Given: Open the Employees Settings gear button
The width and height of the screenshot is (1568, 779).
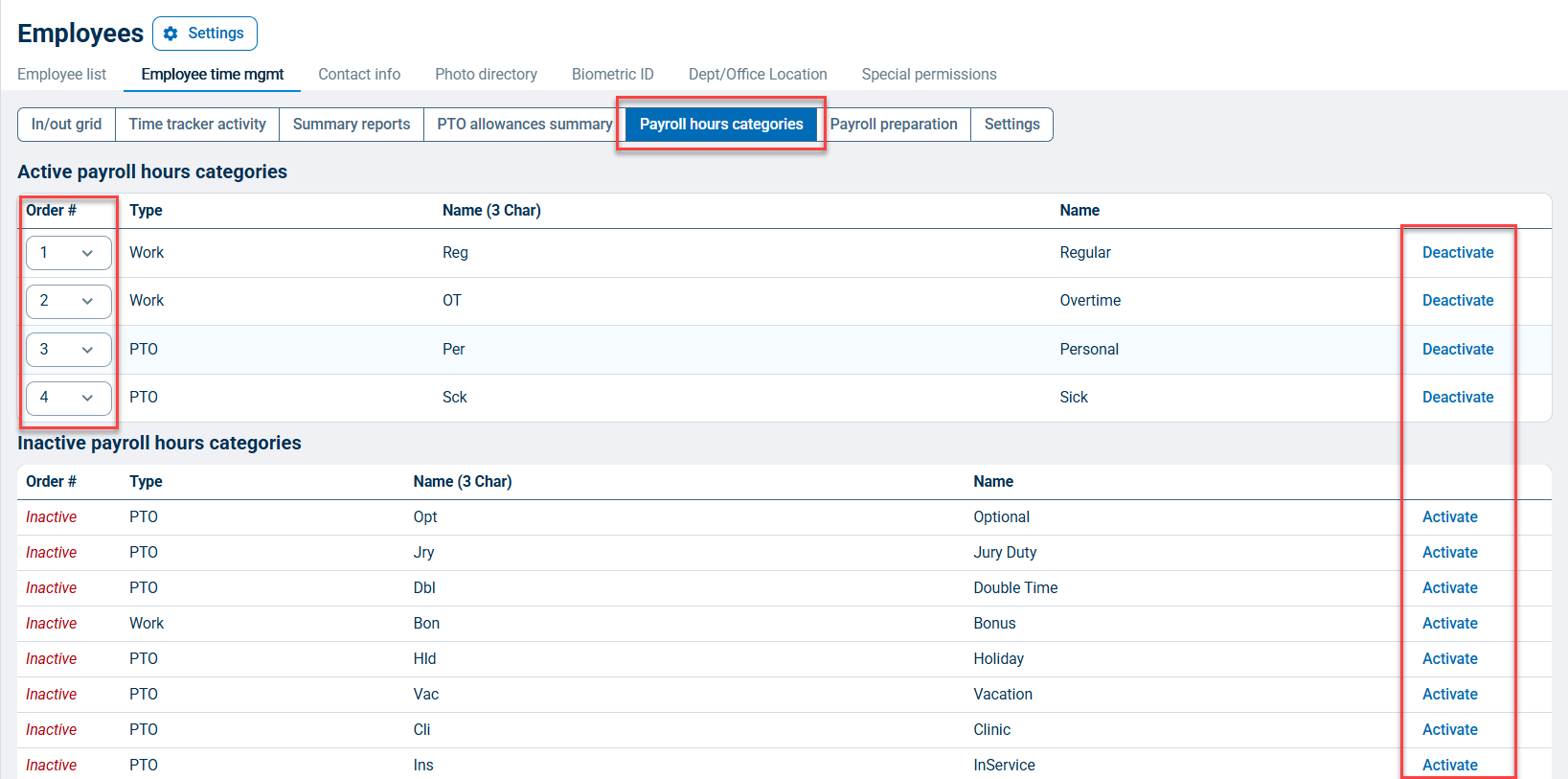Looking at the screenshot, I should point(205,34).
